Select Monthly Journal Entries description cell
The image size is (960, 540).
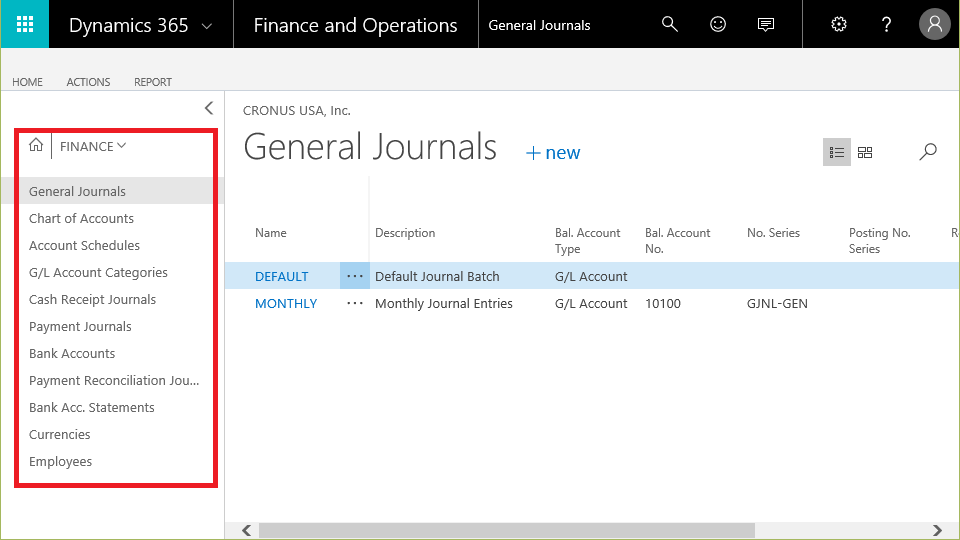pos(444,303)
